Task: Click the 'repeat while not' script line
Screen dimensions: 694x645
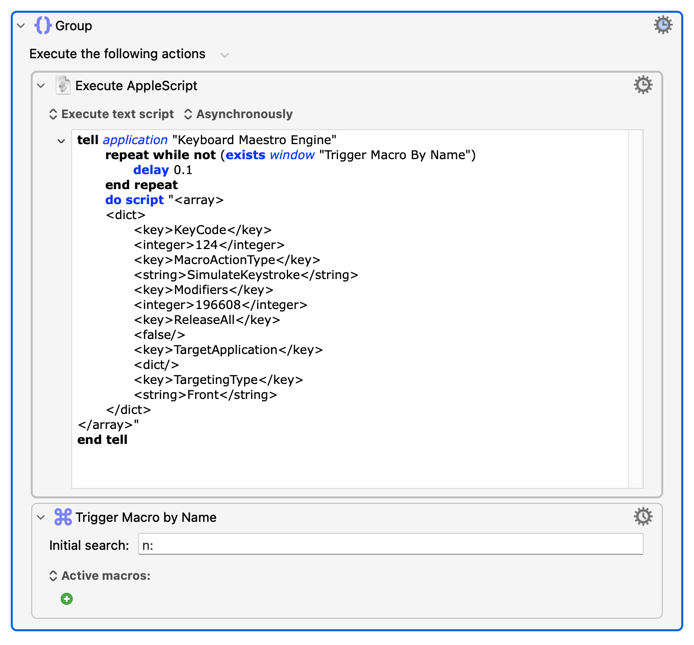Action: (290, 155)
